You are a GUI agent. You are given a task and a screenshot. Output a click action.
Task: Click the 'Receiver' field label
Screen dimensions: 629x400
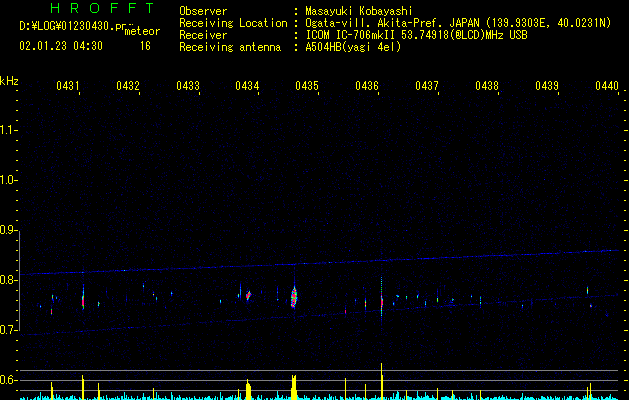coord(203,35)
